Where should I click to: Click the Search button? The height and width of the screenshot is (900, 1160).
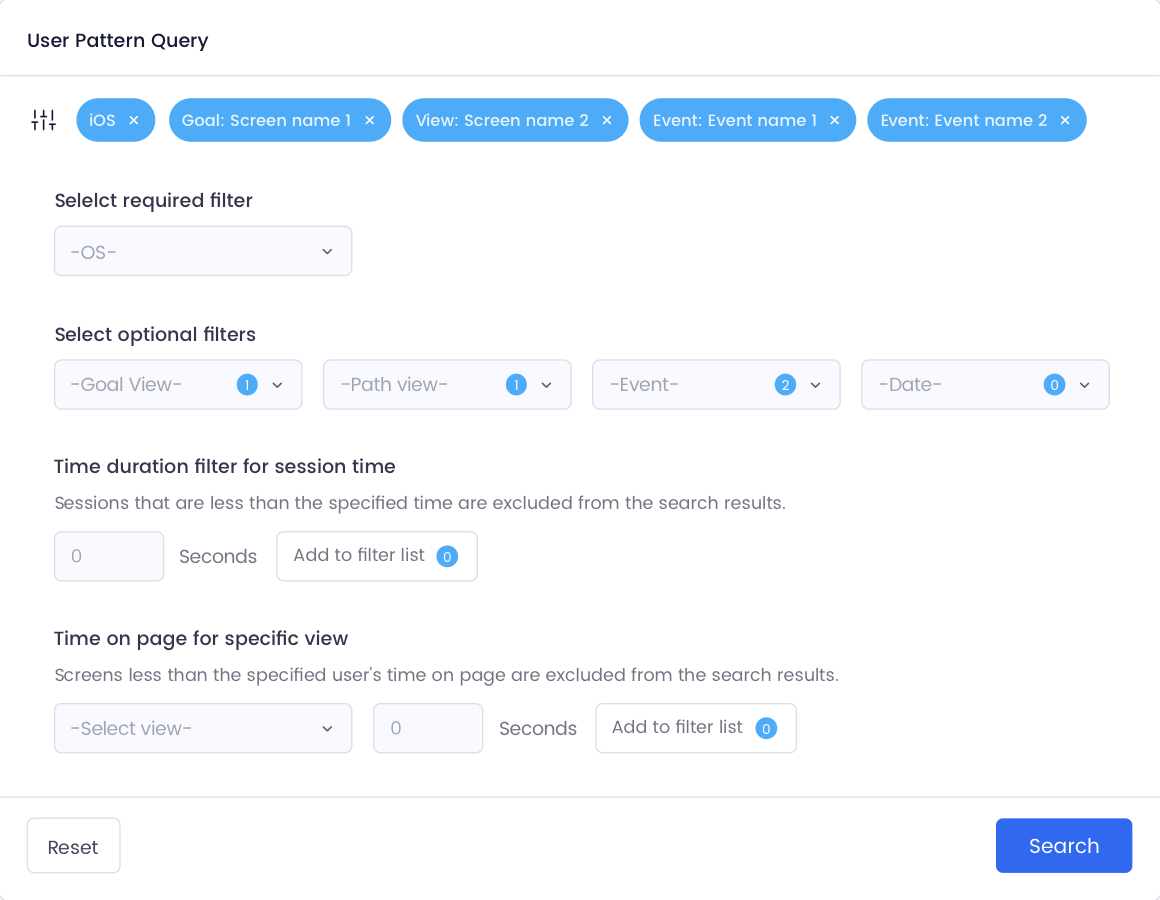1064,845
